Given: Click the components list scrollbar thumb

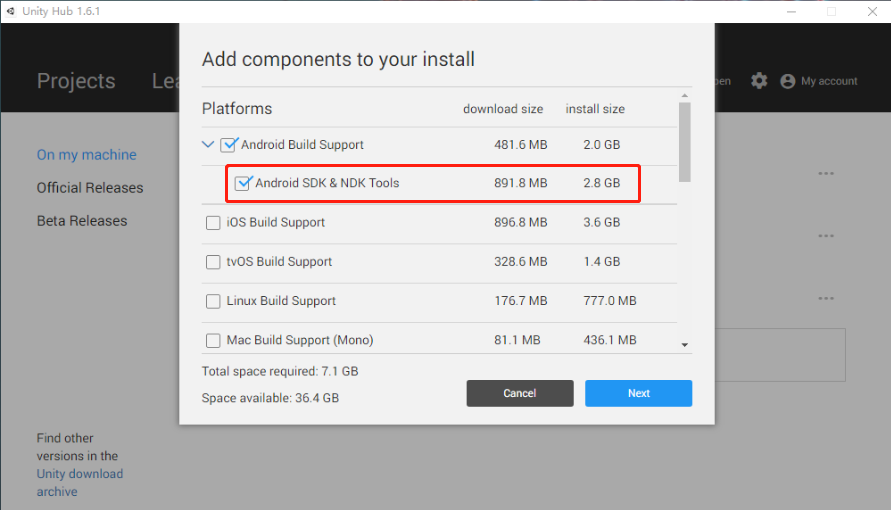Looking at the screenshot, I should tap(685, 142).
